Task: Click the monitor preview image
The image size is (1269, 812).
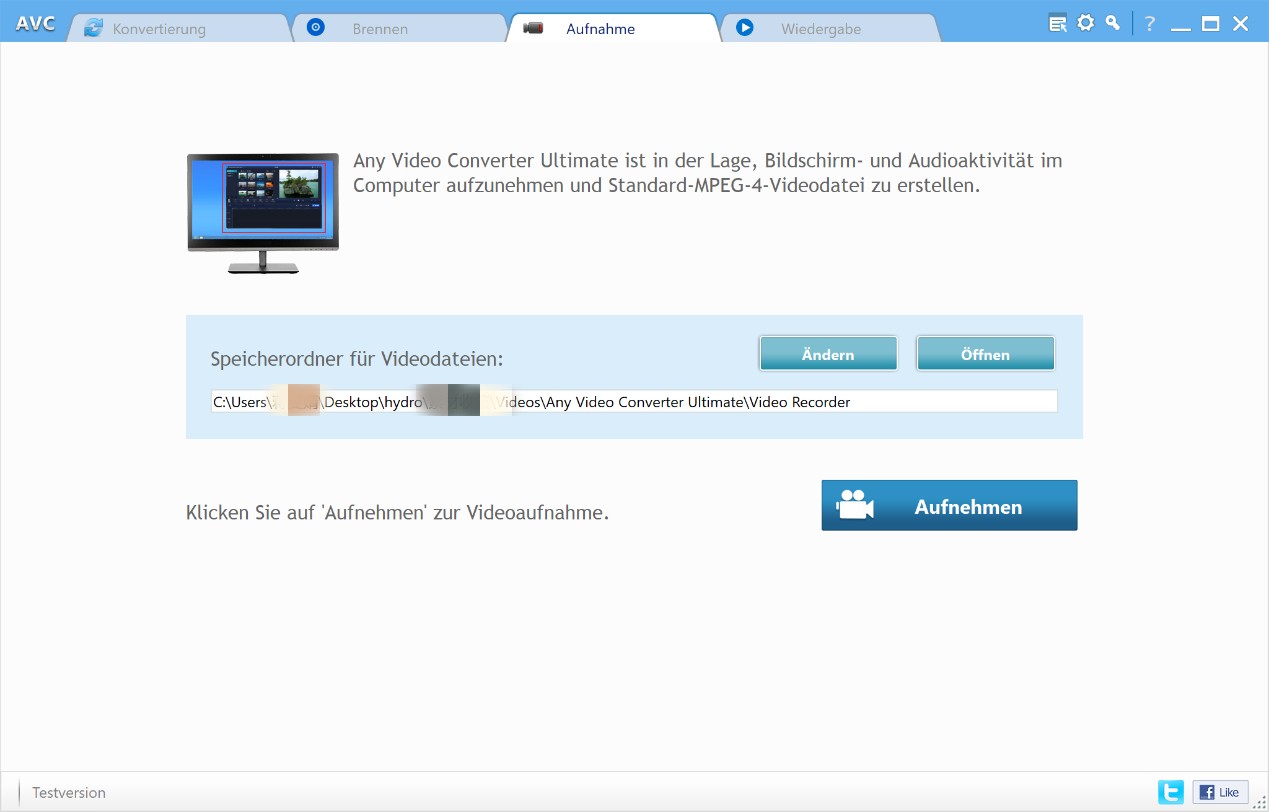Action: pyautogui.click(x=263, y=214)
